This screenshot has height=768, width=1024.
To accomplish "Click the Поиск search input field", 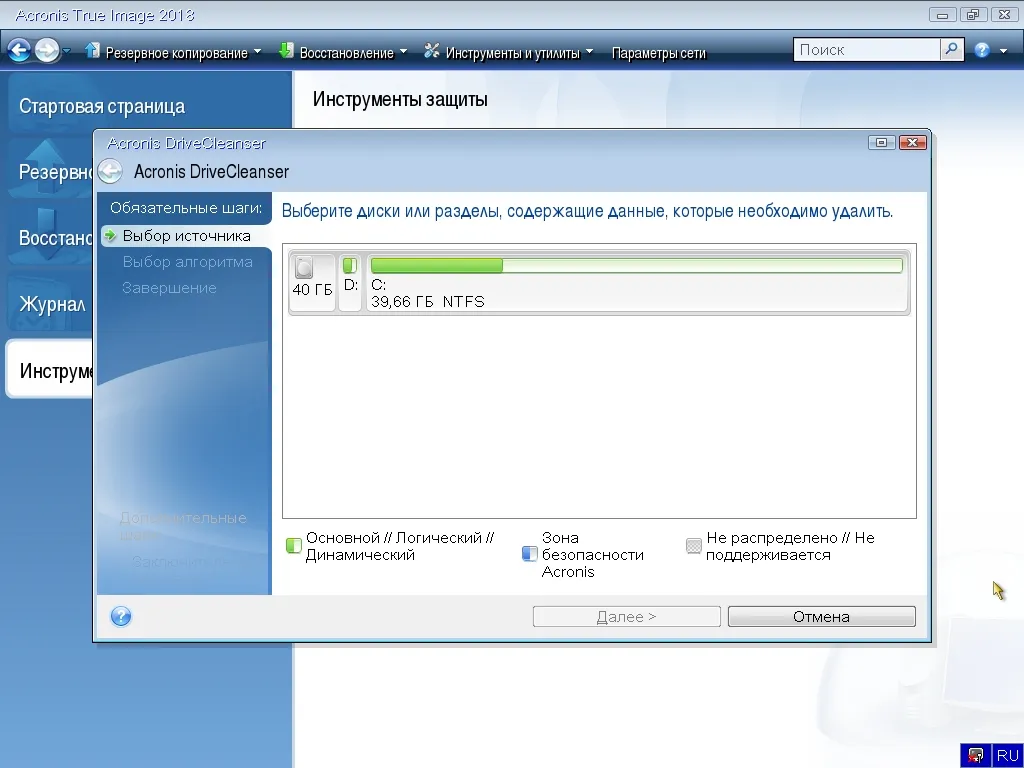I will point(867,50).
